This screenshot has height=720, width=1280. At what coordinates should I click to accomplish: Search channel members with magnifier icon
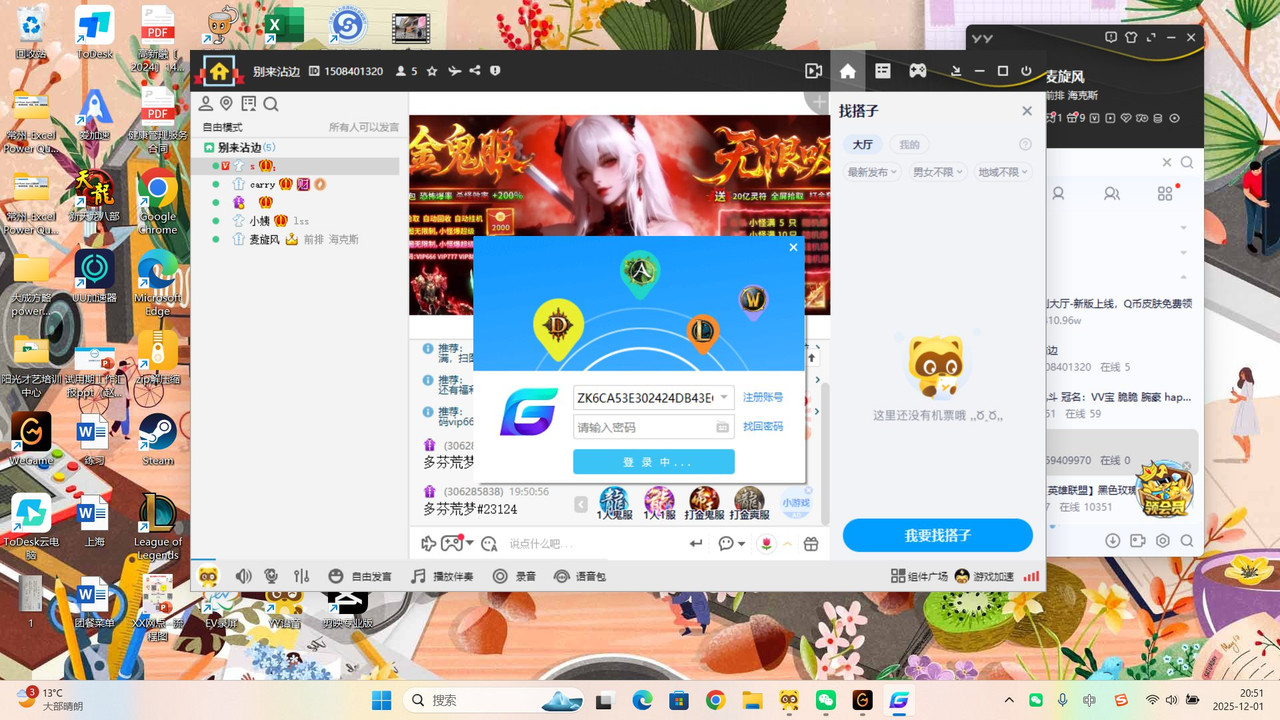271,104
